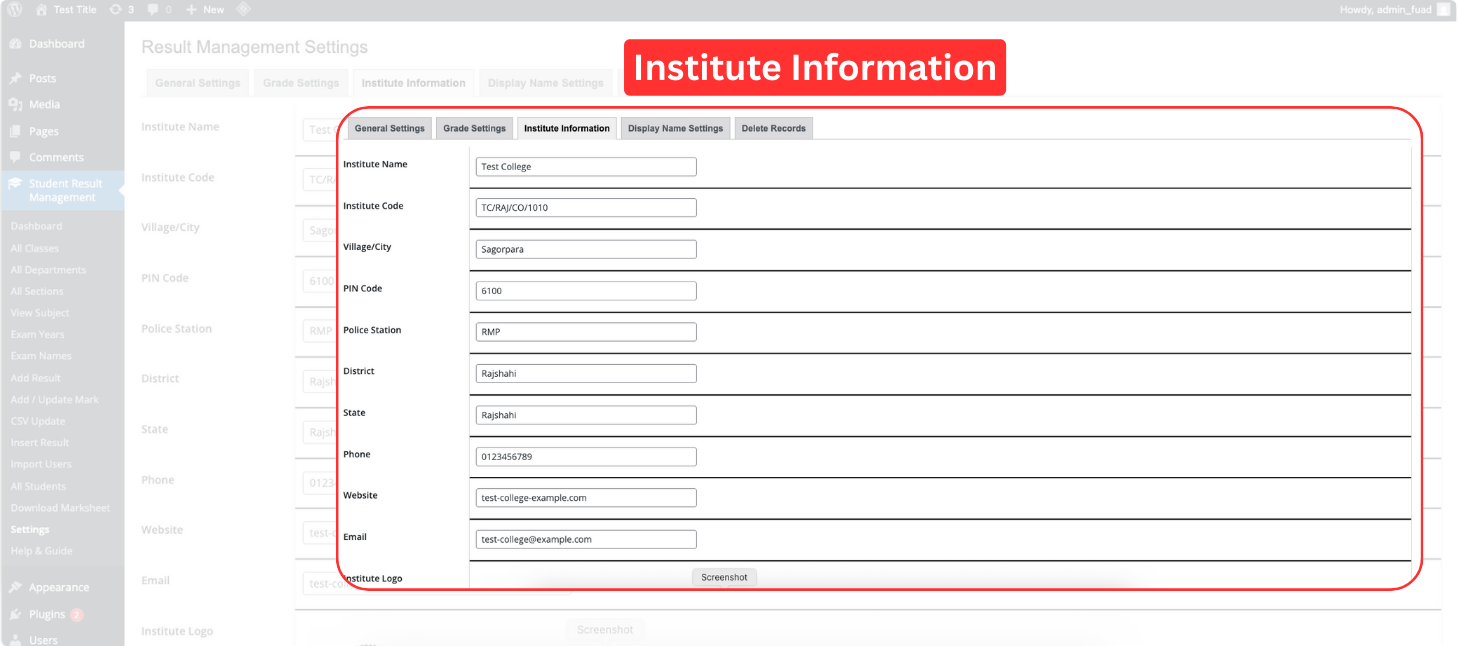
Task: Click the District field containing Rajshahi
Action: [x=586, y=373]
